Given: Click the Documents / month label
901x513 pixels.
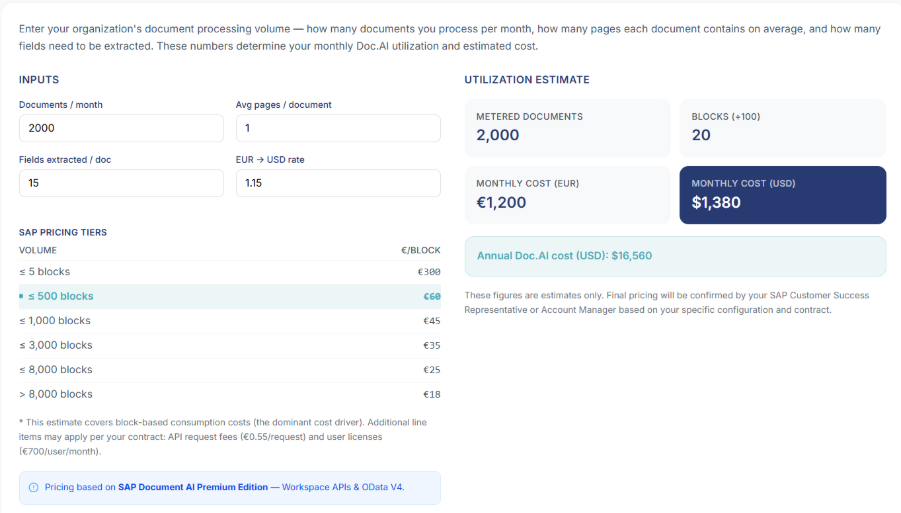Looking at the screenshot, I should [61, 105].
